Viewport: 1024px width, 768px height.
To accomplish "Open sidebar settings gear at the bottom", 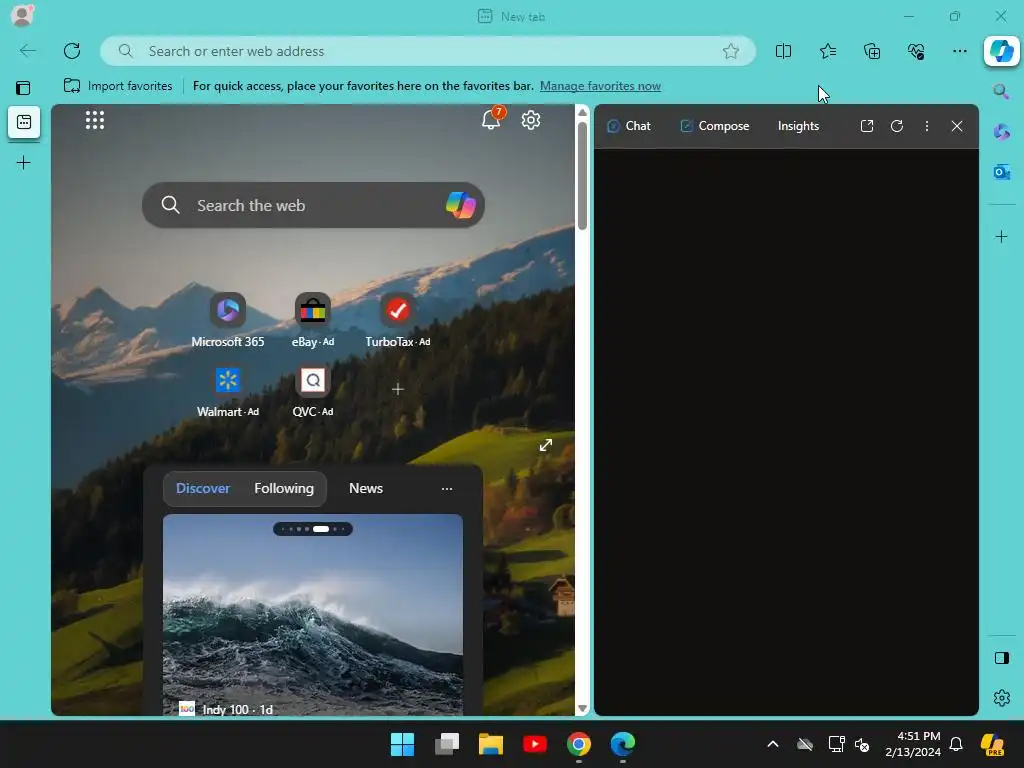I will 1001,698.
